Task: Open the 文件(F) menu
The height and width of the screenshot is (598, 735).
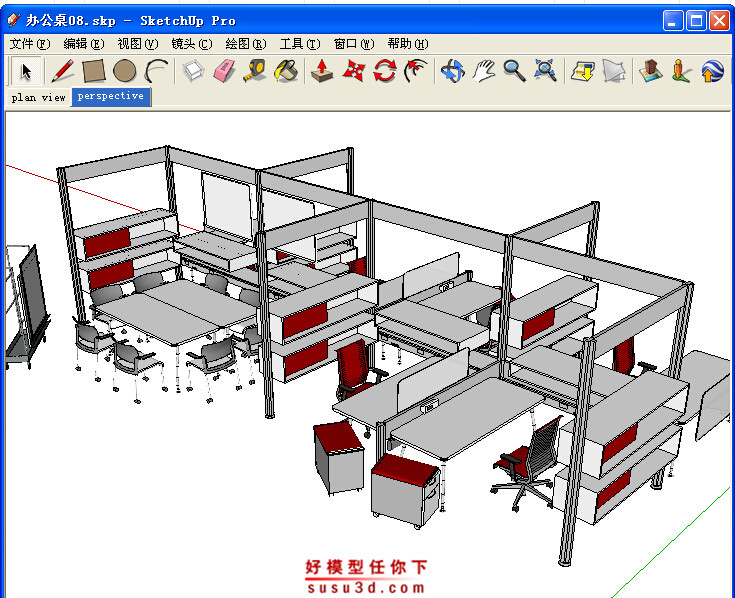Action: [x=30, y=44]
